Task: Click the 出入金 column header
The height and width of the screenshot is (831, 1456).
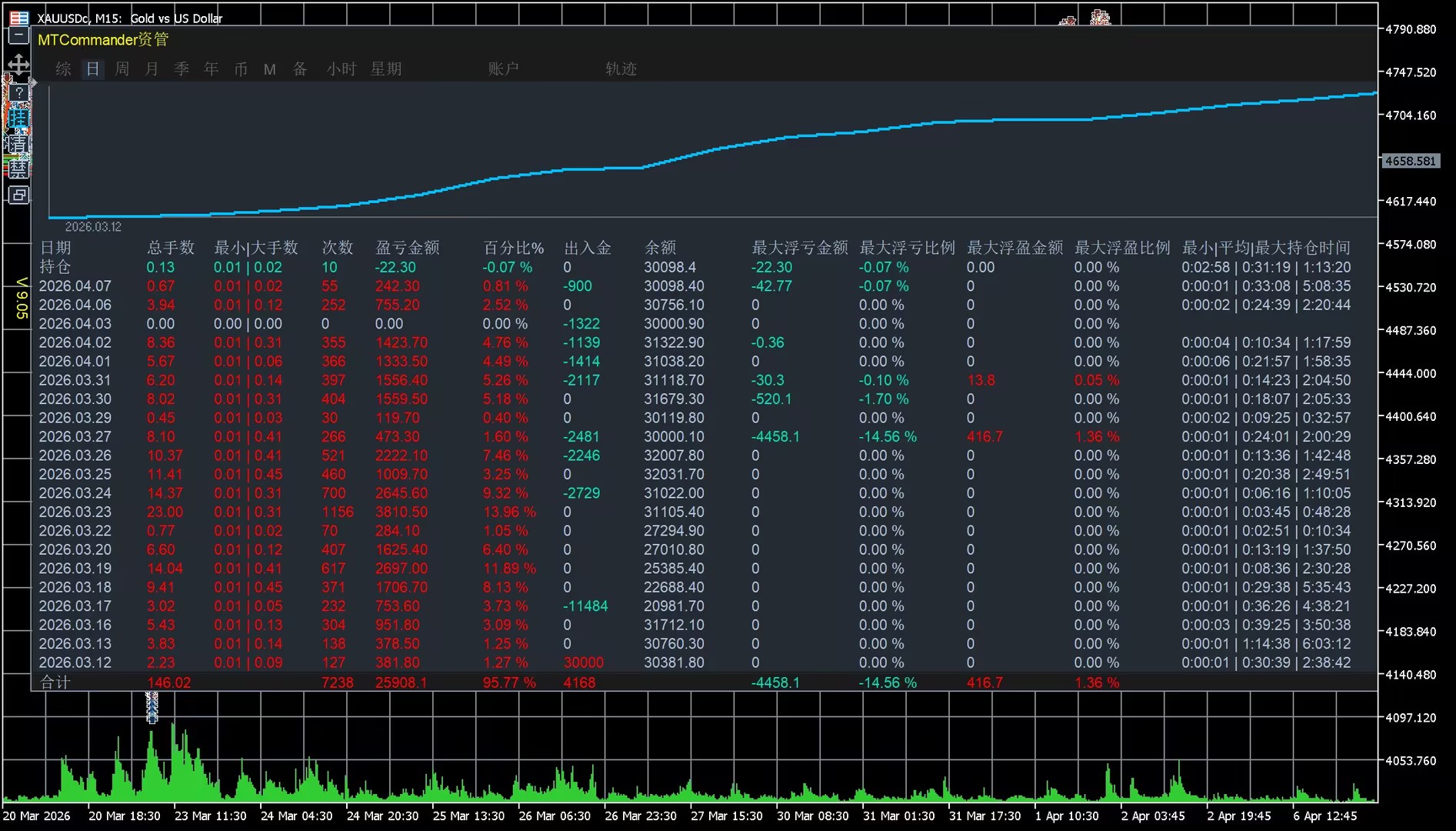Action: 588,248
